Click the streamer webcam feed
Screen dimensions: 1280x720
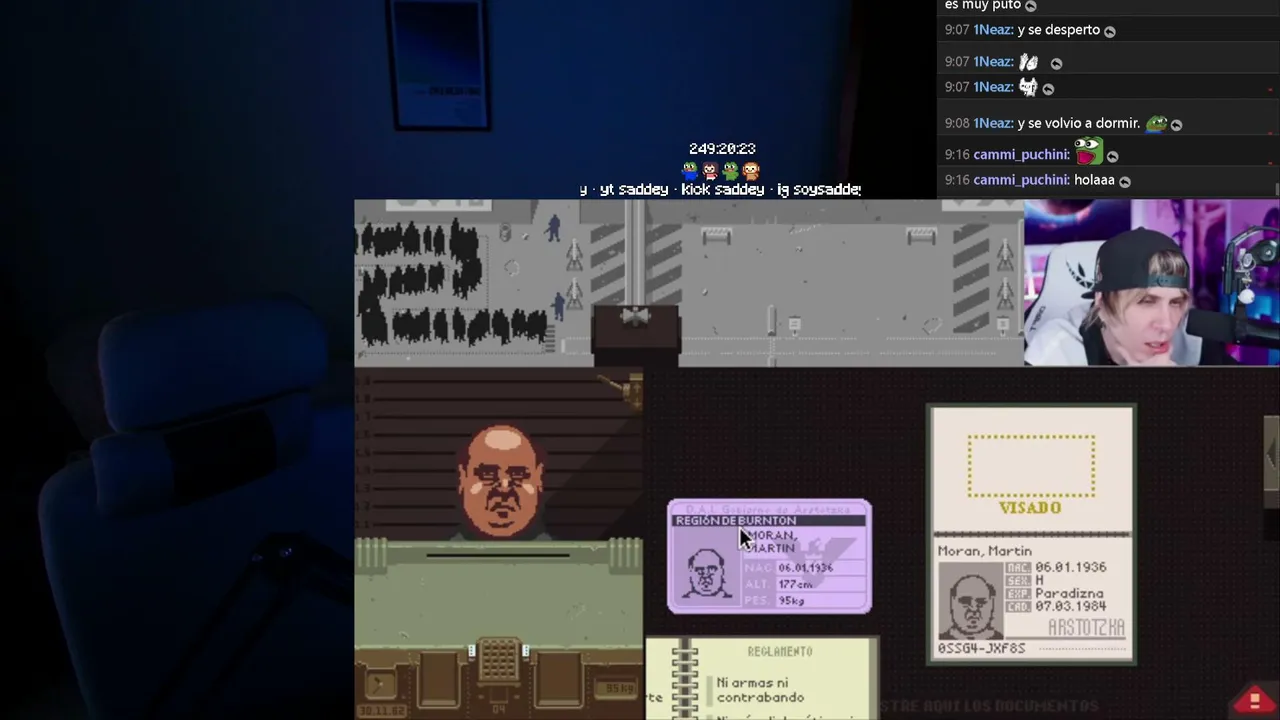pos(1152,283)
